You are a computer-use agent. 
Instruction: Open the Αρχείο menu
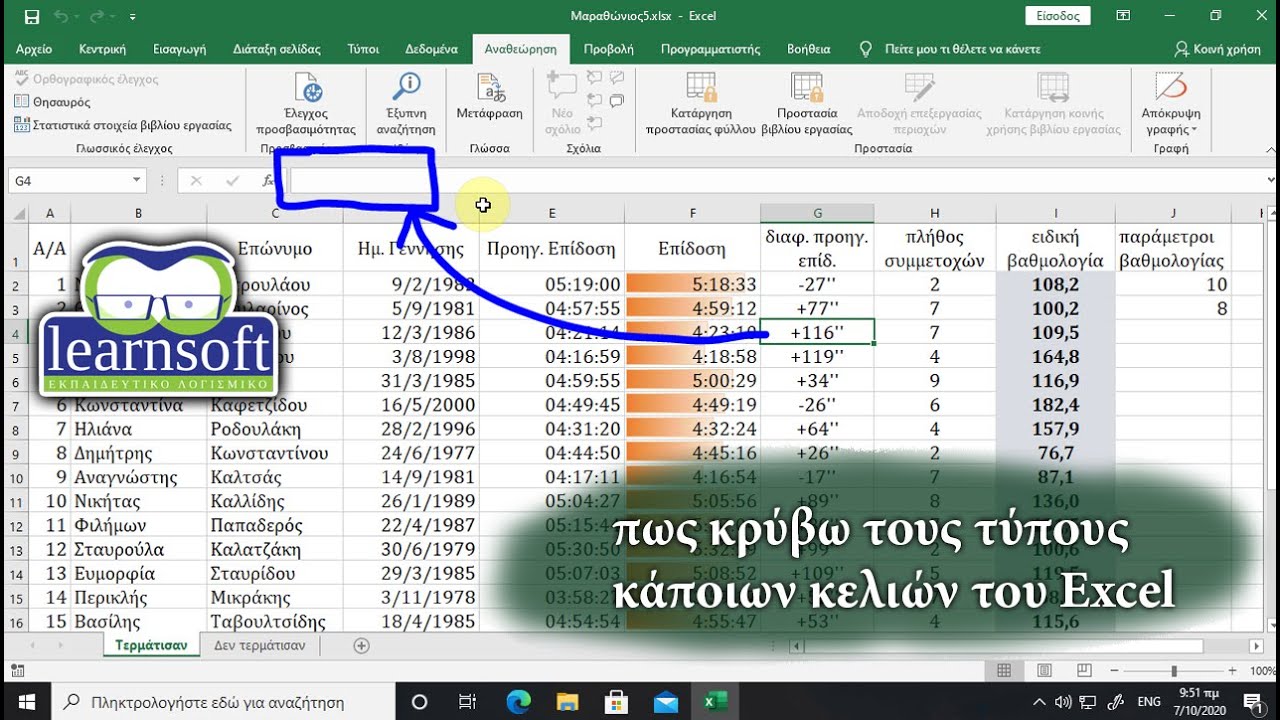[34, 49]
